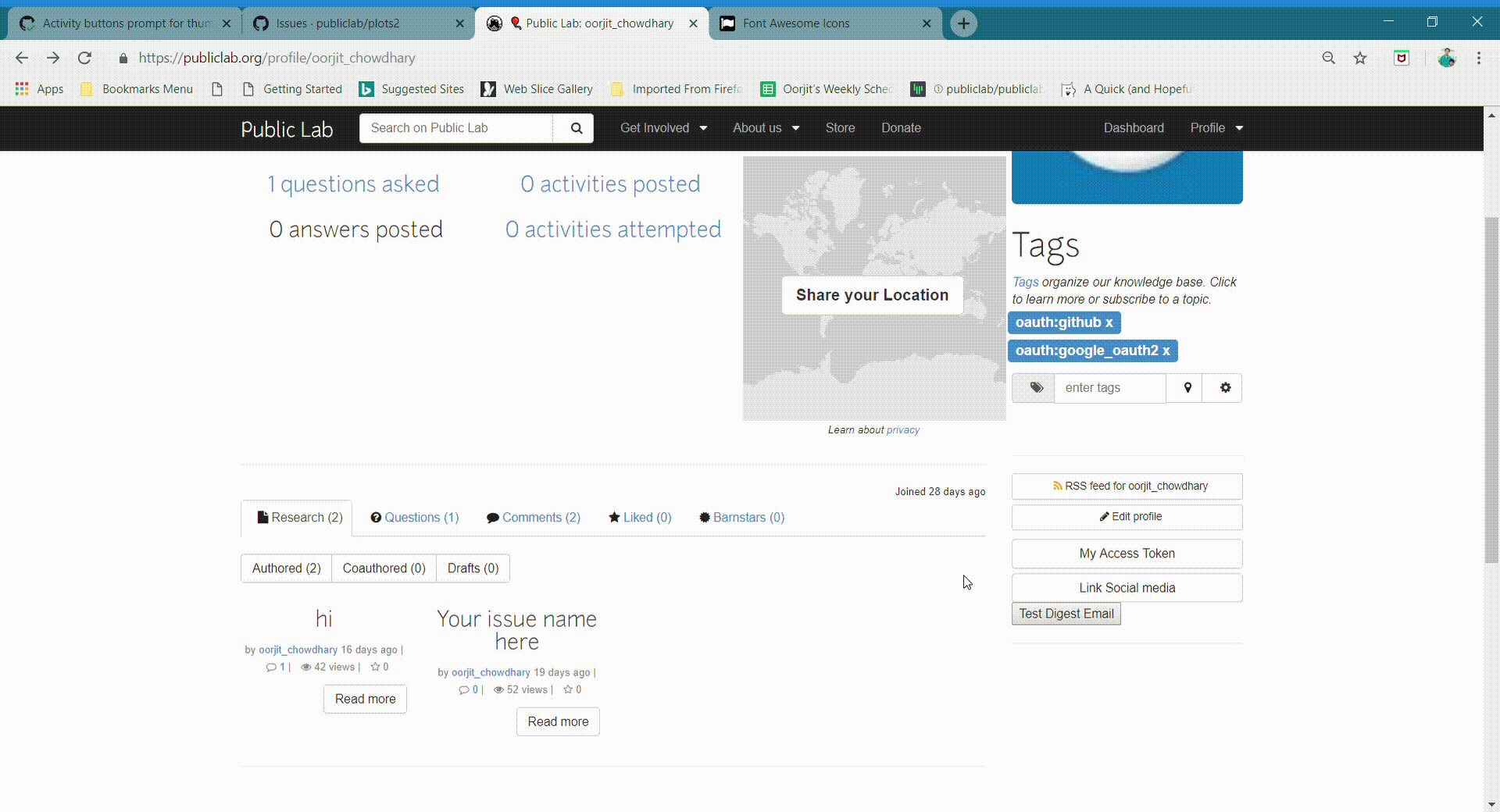Click the Chrome zoom magnifier icon
Viewport: 1500px width, 812px height.
pos(1328,58)
